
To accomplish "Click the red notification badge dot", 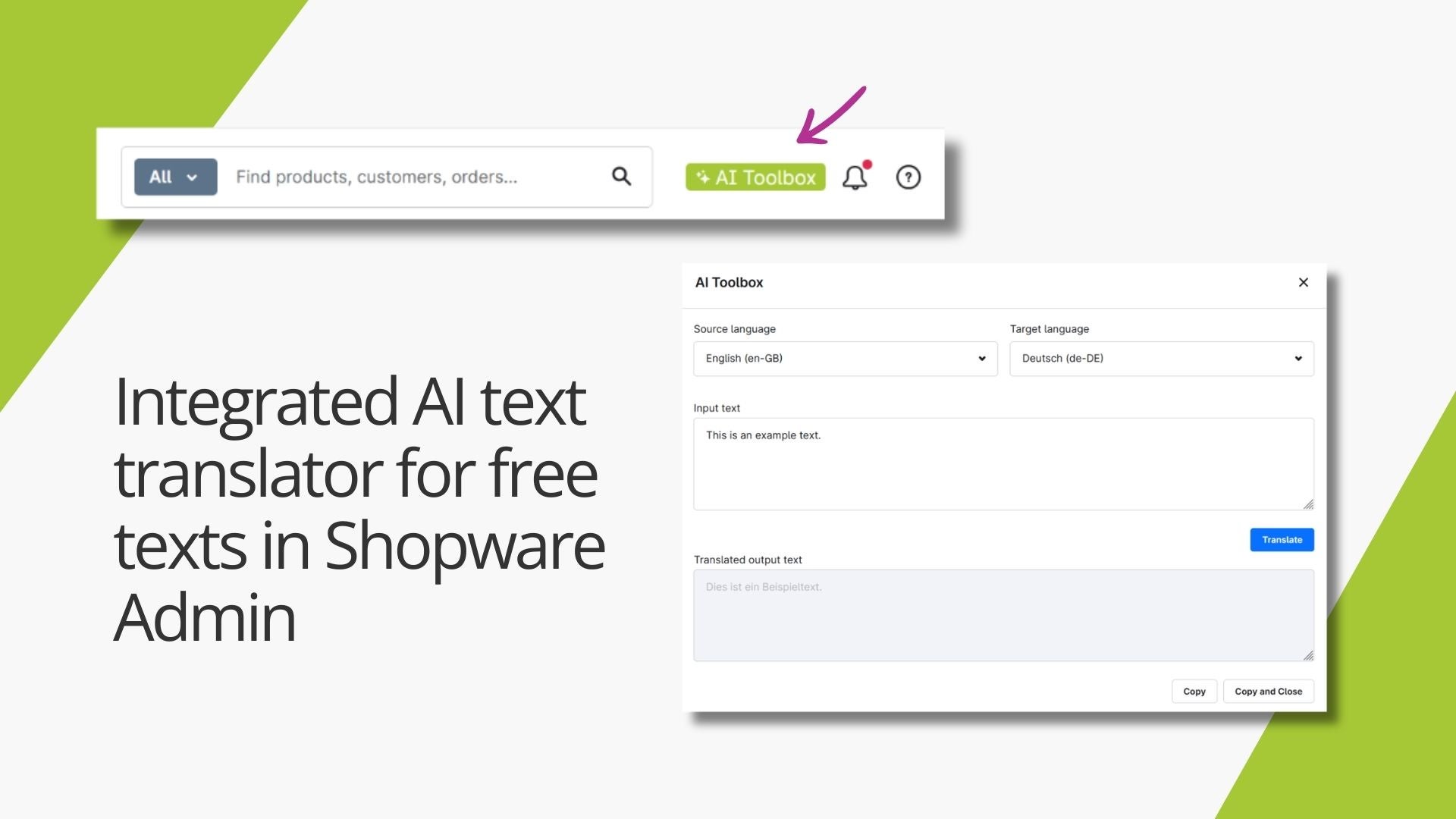I will click(x=868, y=165).
